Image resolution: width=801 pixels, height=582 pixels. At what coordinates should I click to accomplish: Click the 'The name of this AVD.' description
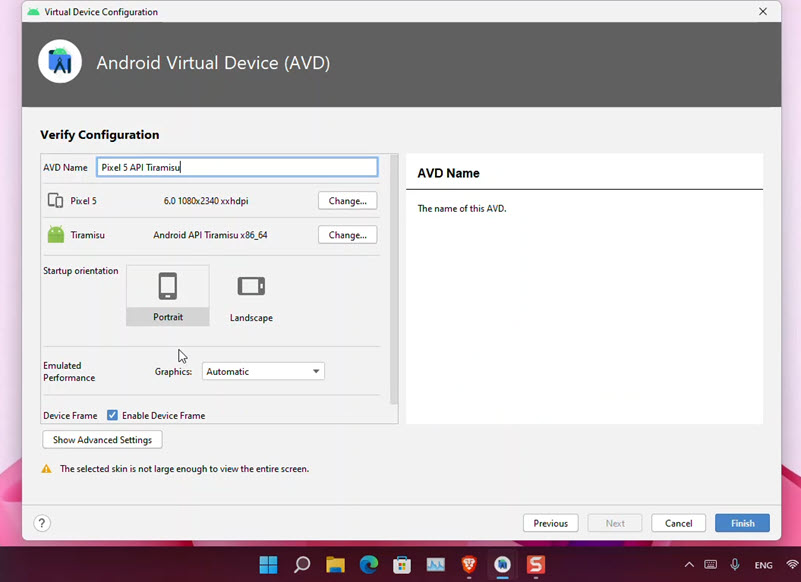[462, 208]
